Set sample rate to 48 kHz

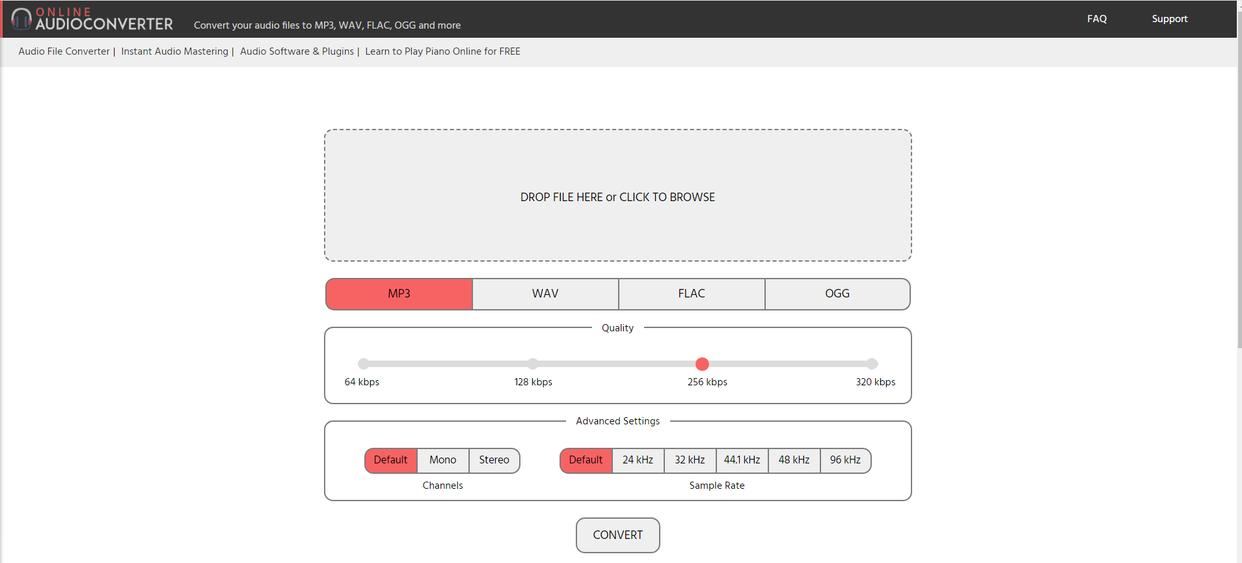tap(794, 460)
